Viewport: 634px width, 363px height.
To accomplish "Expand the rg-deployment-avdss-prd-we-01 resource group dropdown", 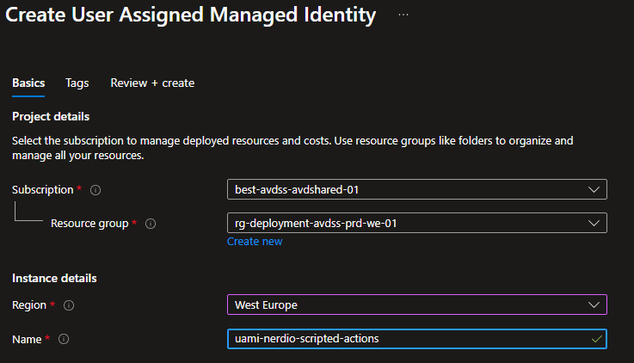I will point(417,223).
